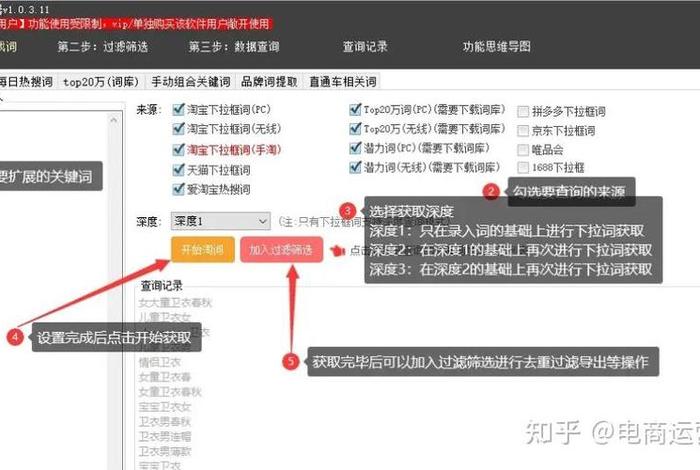Click the orange start query button
Image resolution: width=700 pixels, height=470 pixels.
pos(203,249)
